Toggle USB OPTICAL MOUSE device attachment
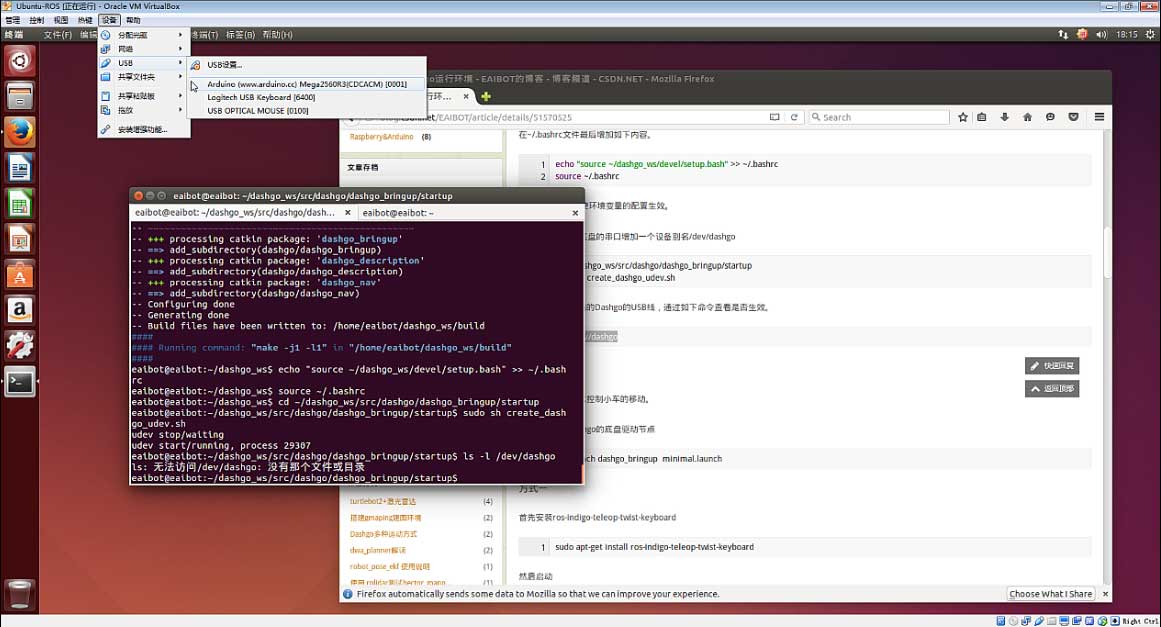This screenshot has width=1161, height=627. click(x=257, y=111)
